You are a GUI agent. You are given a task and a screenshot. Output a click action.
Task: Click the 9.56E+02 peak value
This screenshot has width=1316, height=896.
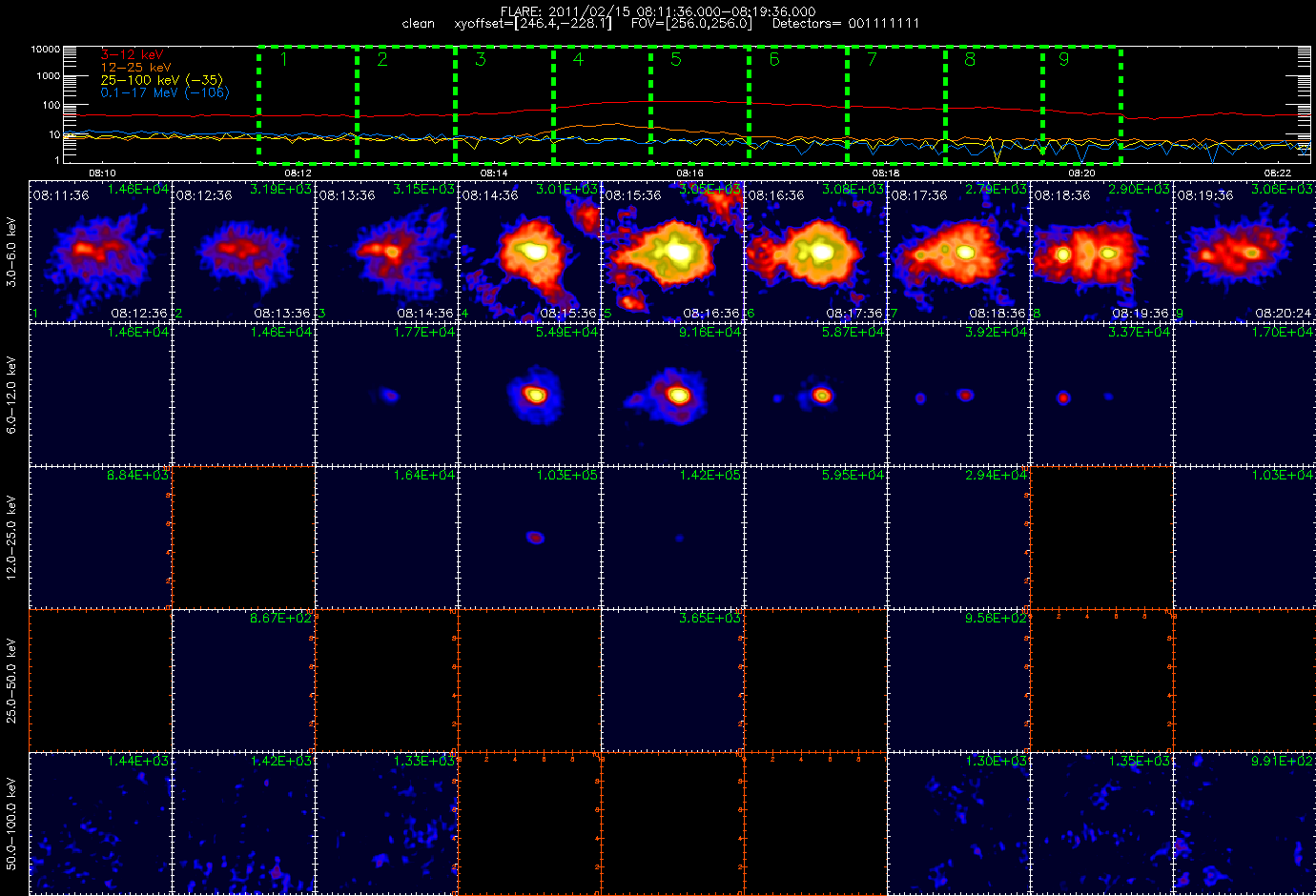(997, 618)
